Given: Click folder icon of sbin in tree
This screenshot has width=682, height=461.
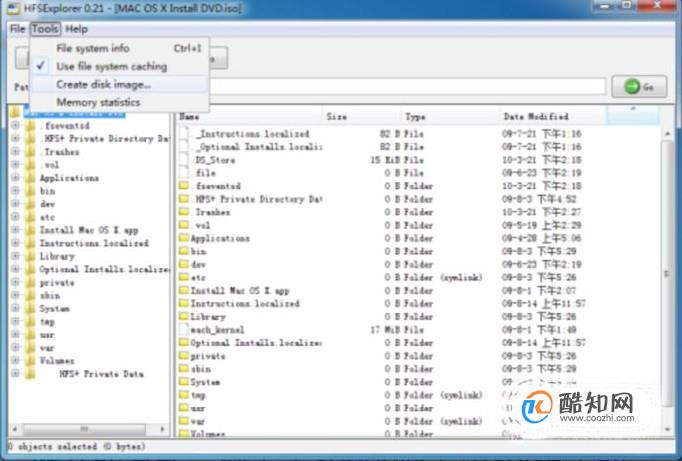Looking at the screenshot, I should pyautogui.click(x=30, y=295).
